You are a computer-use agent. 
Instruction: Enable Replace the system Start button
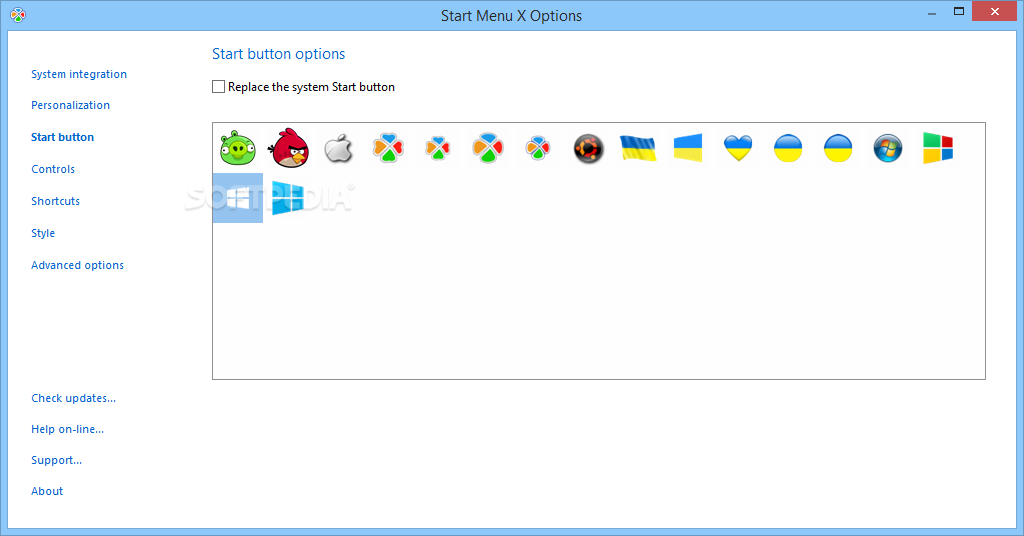pyautogui.click(x=219, y=87)
